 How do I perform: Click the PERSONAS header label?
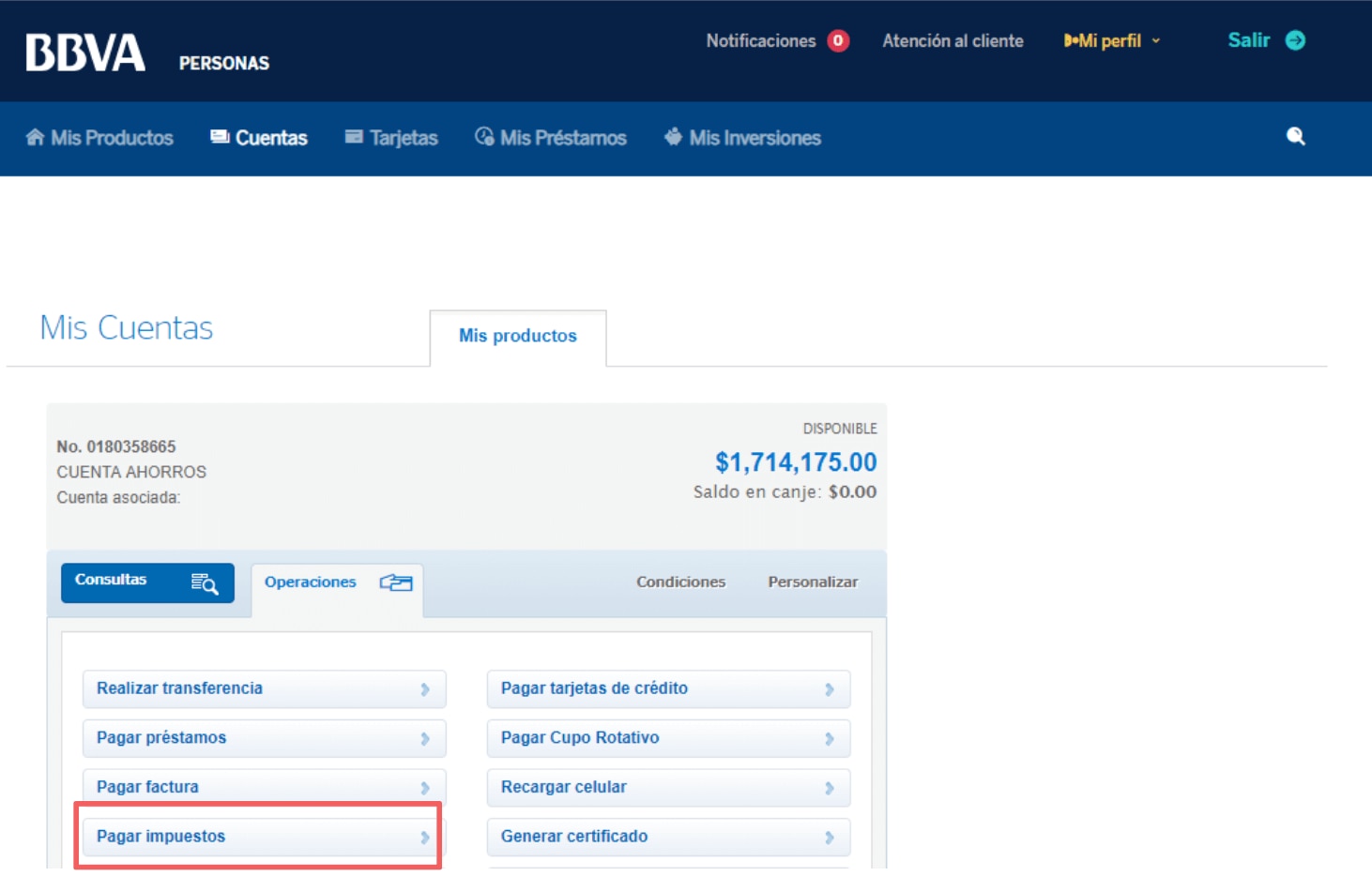coord(224,63)
